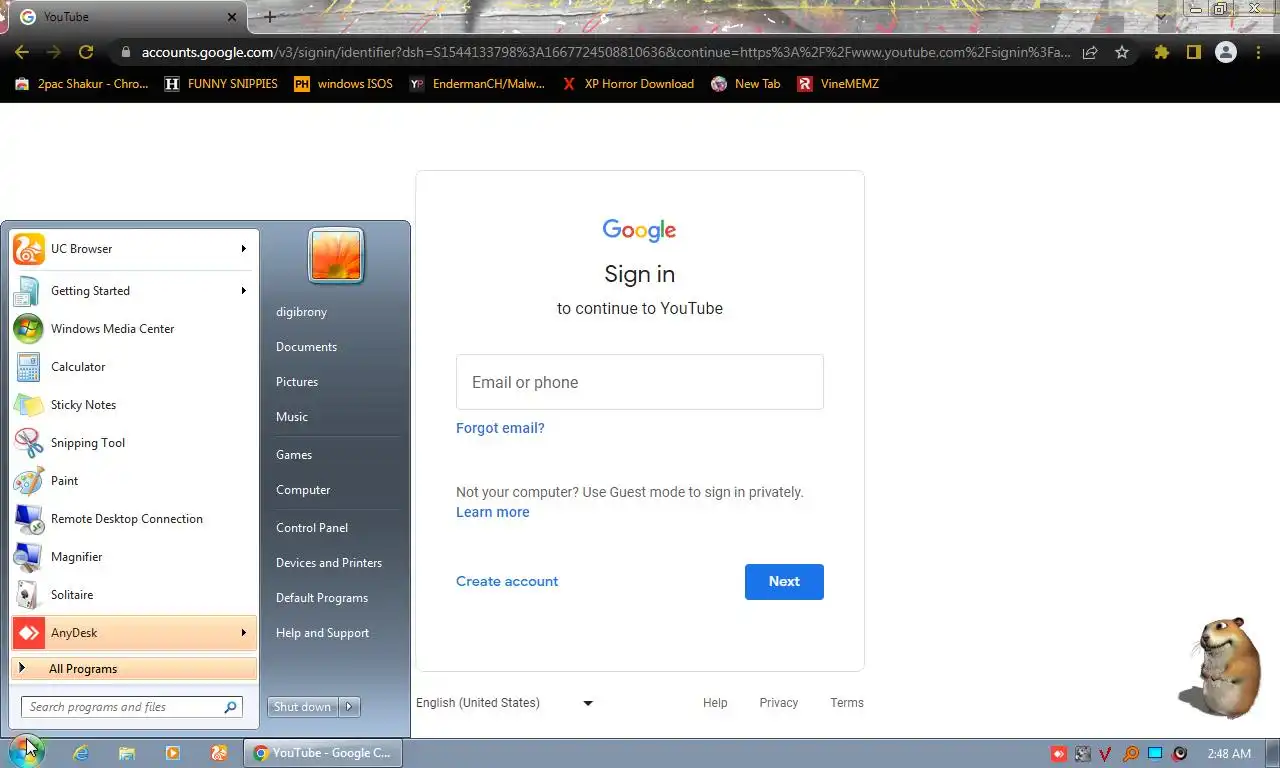Open Music library
This screenshot has width=1280, height=768.
292,417
